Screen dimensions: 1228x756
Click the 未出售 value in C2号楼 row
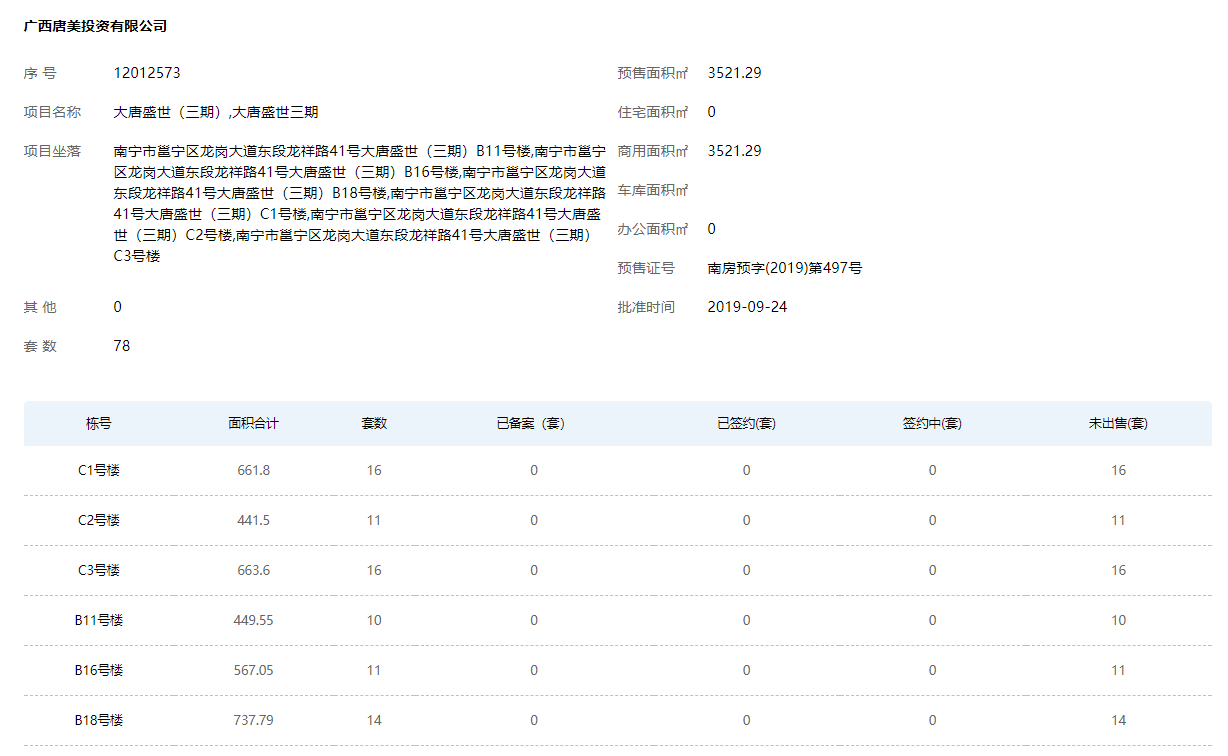pos(1118,520)
